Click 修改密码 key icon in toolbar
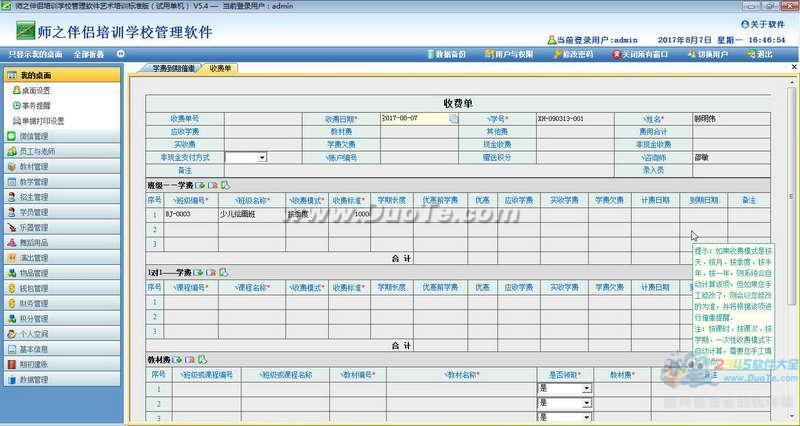 click(x=558, y=54)
